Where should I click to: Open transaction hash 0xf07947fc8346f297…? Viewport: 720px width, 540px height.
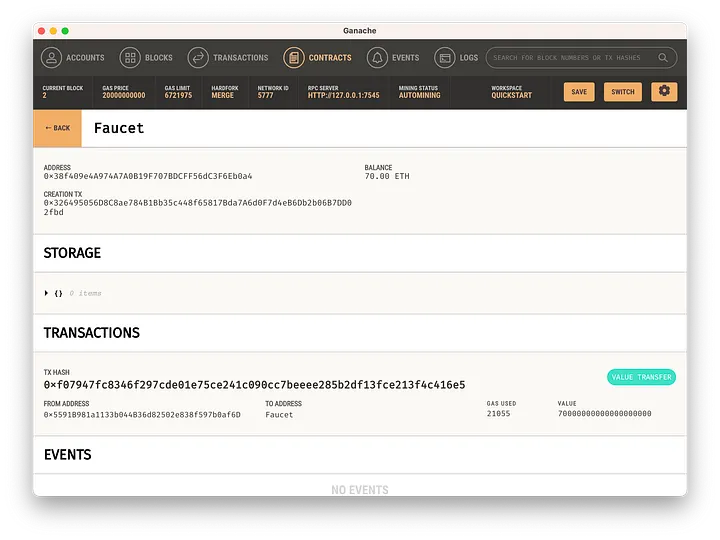click(254, 385)
